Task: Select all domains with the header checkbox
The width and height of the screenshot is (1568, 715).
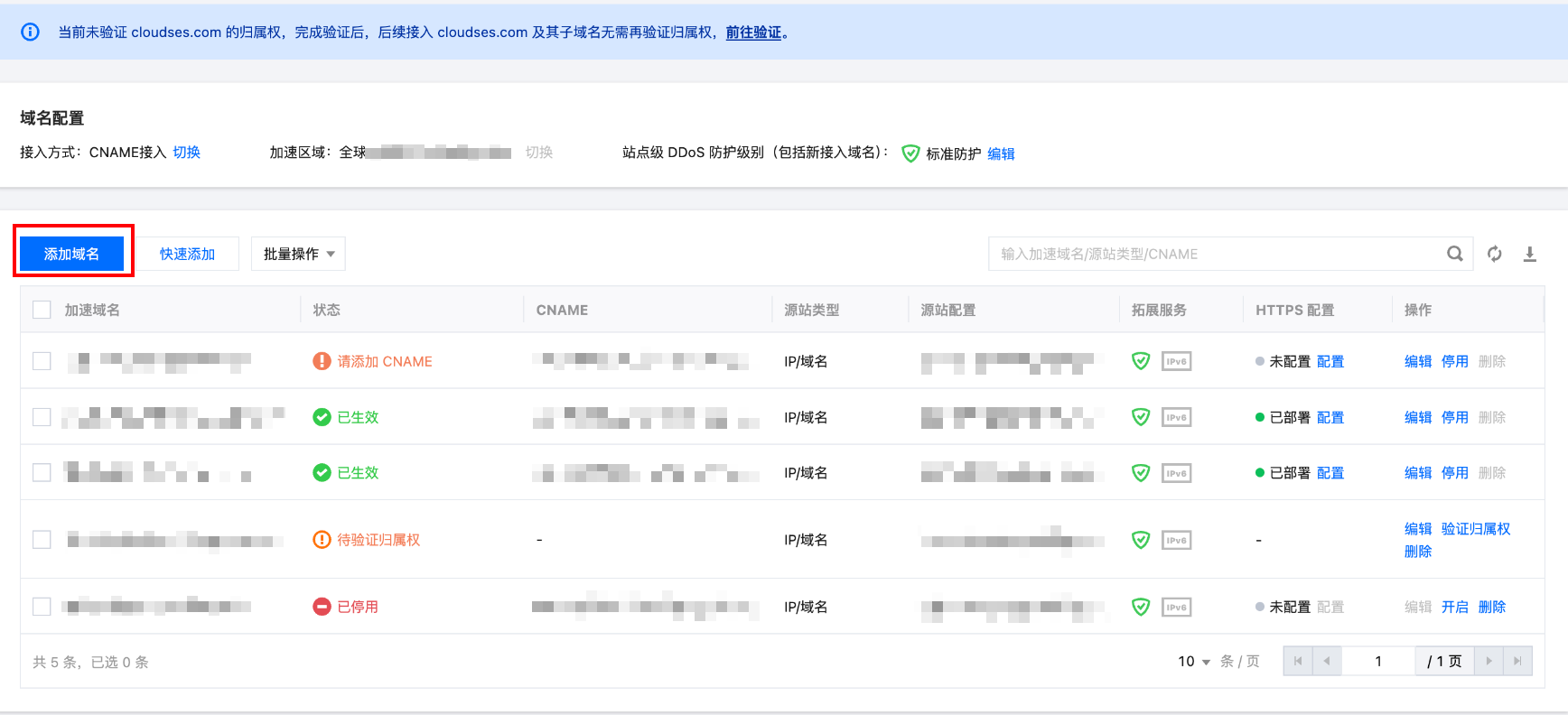Action: pyautogui.click(x=42, y=310)
